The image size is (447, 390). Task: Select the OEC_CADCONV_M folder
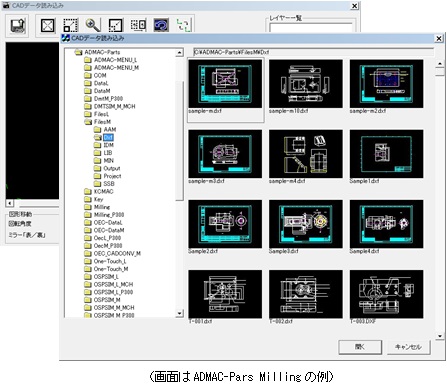click(117, 253)
